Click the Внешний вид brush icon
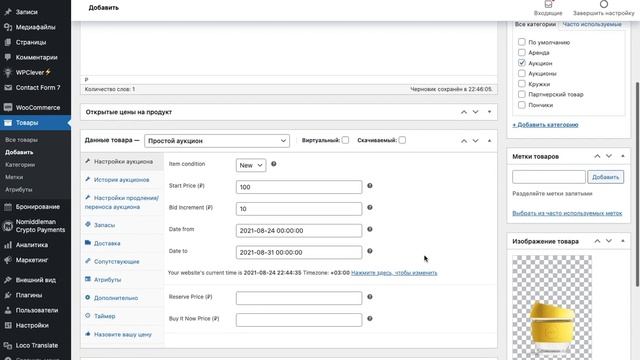 [8, 280]
